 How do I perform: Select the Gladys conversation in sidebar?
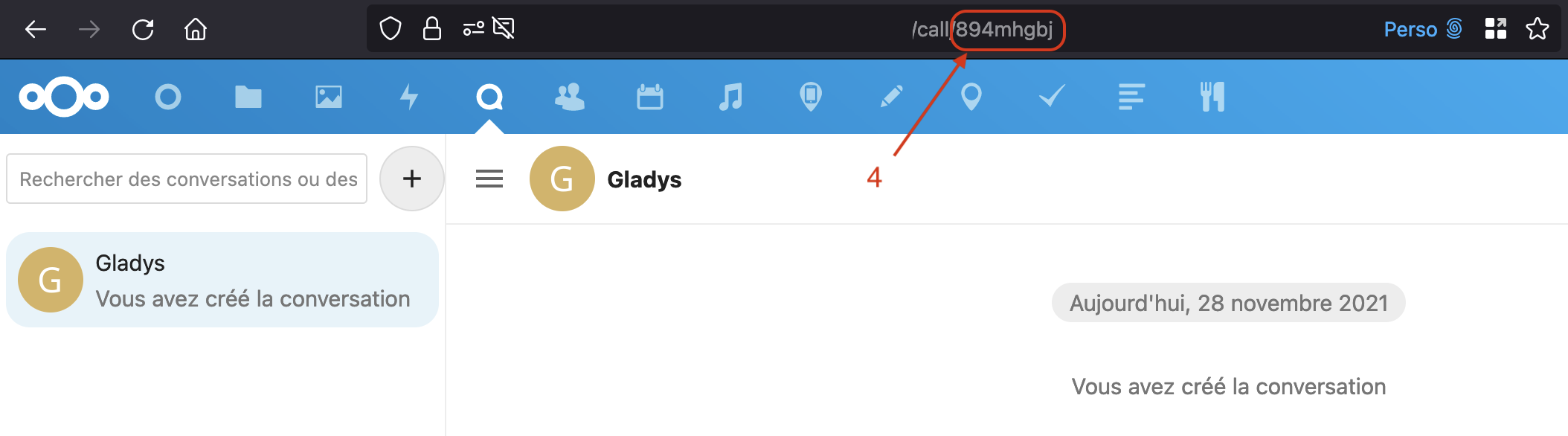222,280
